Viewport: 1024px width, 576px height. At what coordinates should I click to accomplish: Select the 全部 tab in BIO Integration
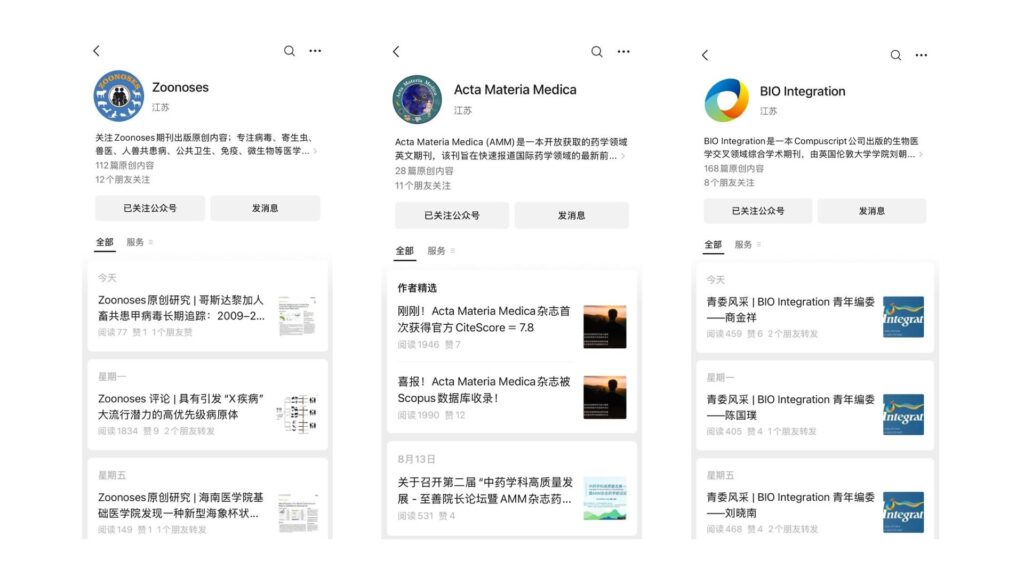pos(712,245)
